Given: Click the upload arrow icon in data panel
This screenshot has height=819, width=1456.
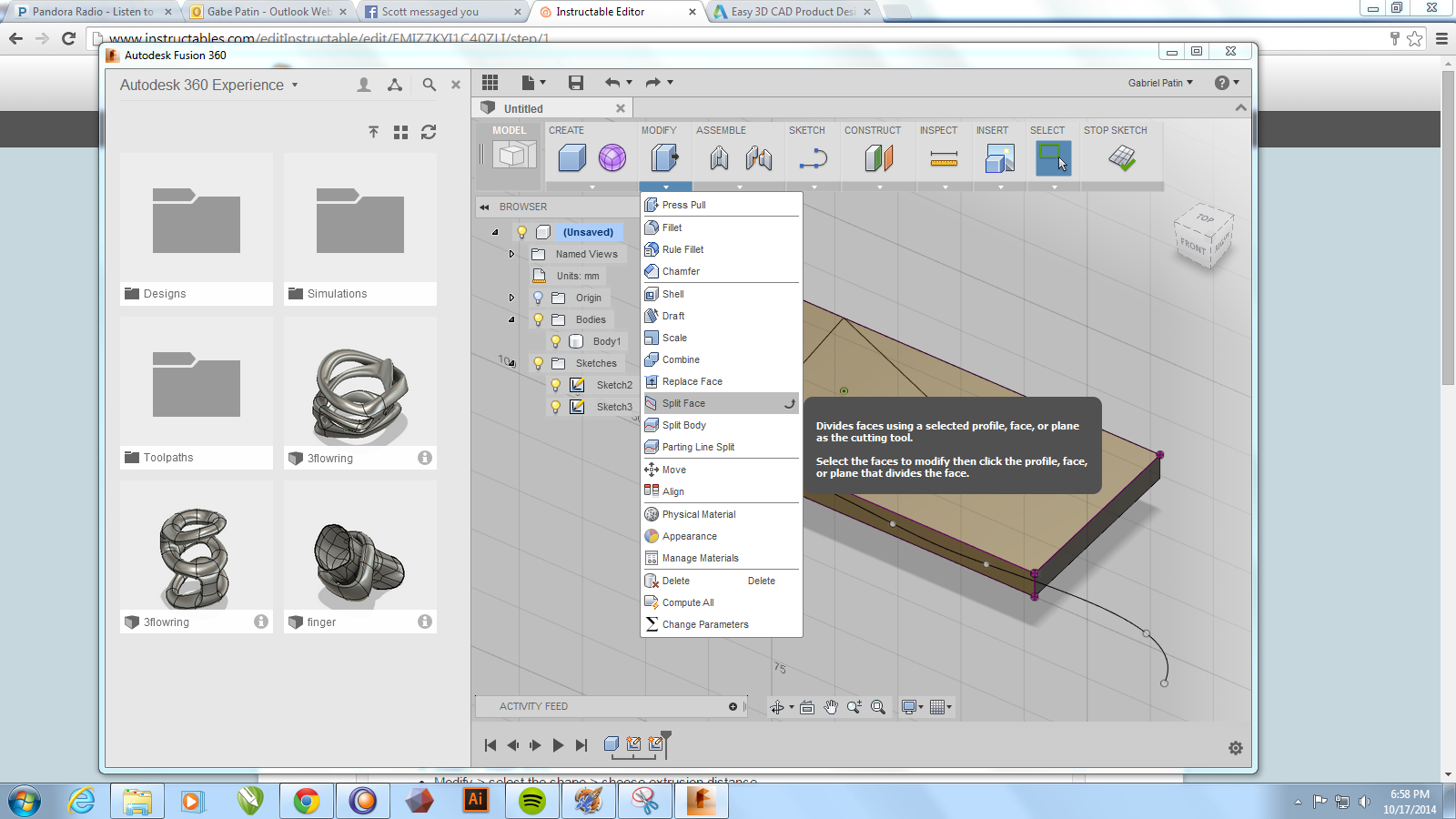Looking at the screenshot, I should [x=373, y=132].
